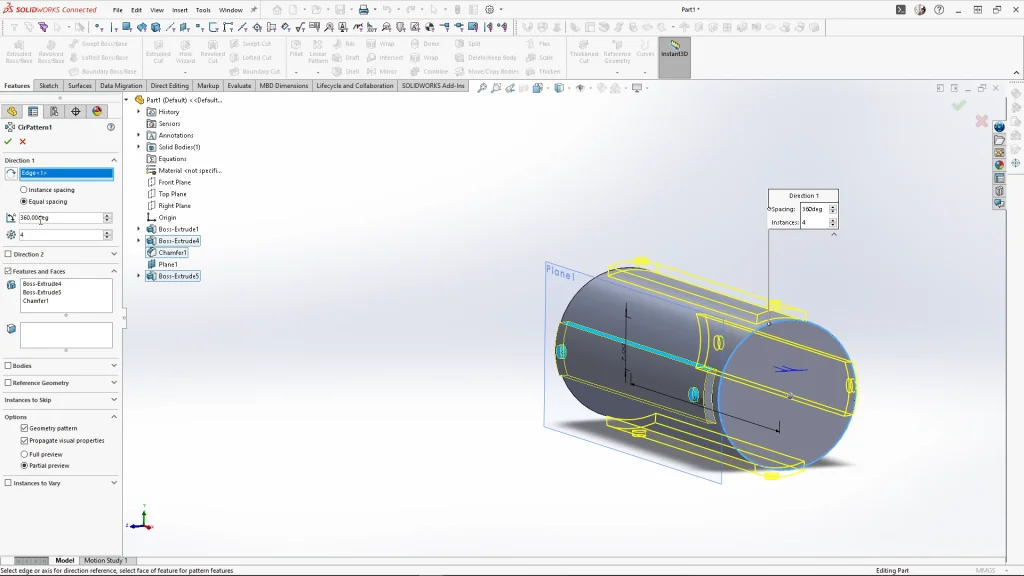Image resolution: width=1024 pixels, height=576 pixels.
Task: Switch to the Evaluate tab
Action: click(239, 86)
